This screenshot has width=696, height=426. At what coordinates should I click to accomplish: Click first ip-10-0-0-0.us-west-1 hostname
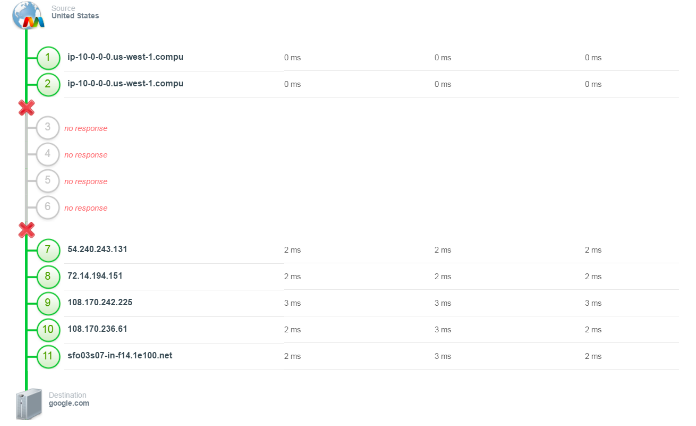click(x=125, y=57)
